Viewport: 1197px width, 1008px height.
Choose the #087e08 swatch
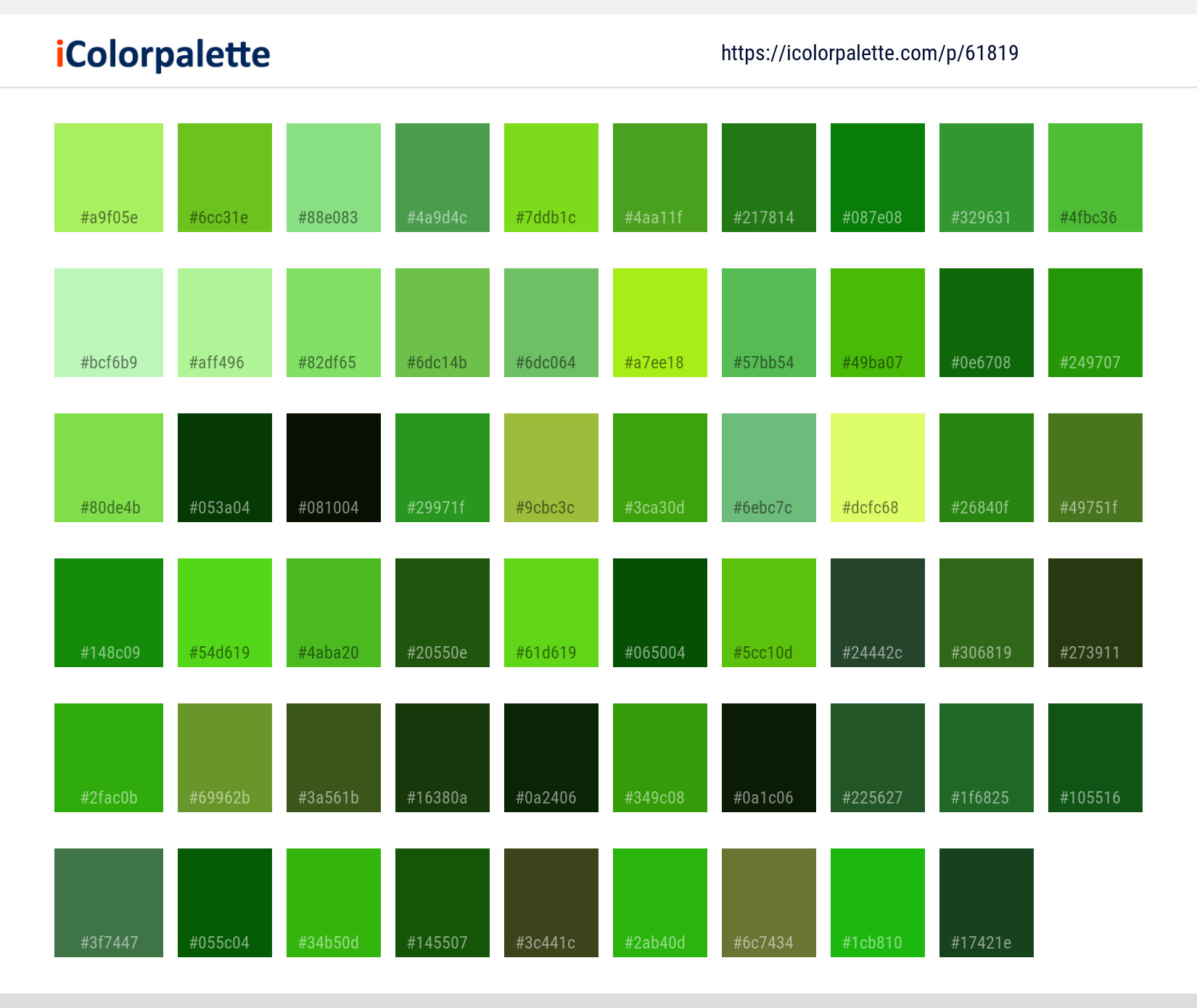tap(878, 178)
